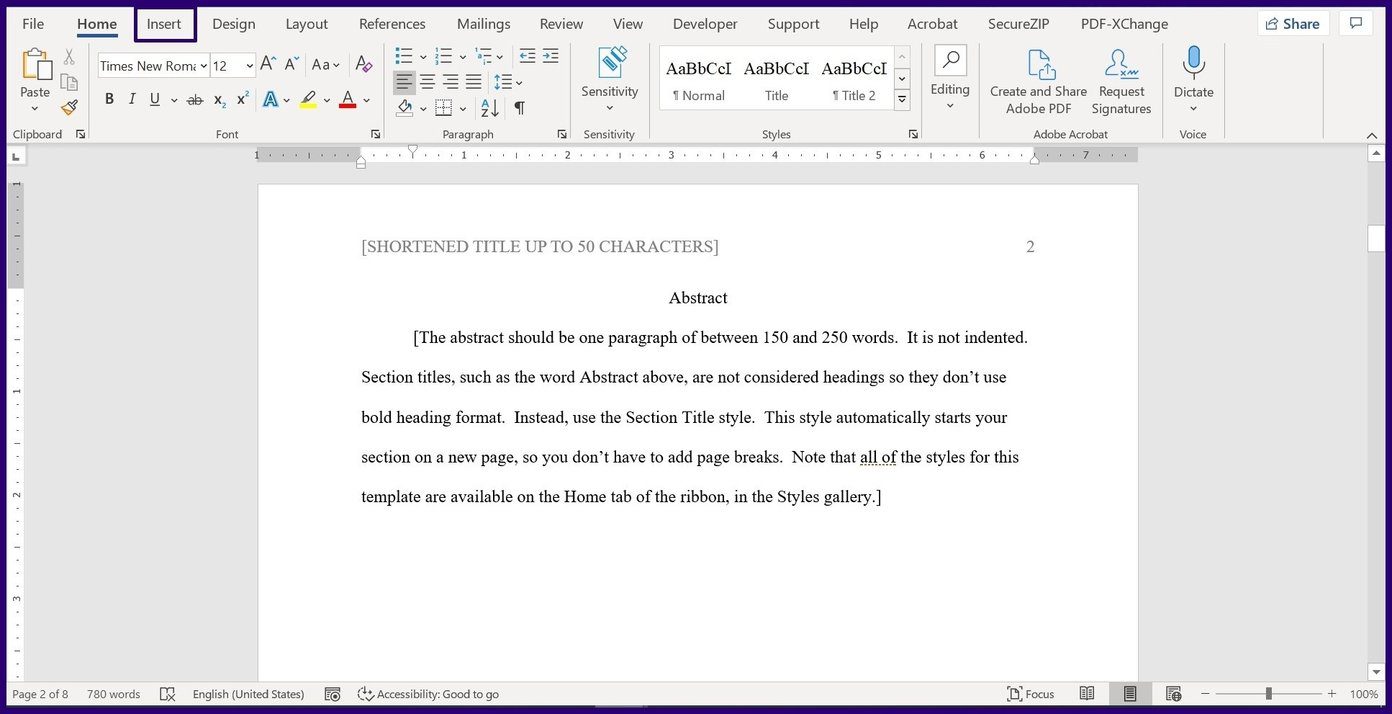Screen dimensions: 1392x714
Task: Open the line spacing dropdown
Action: coord(519,82)
